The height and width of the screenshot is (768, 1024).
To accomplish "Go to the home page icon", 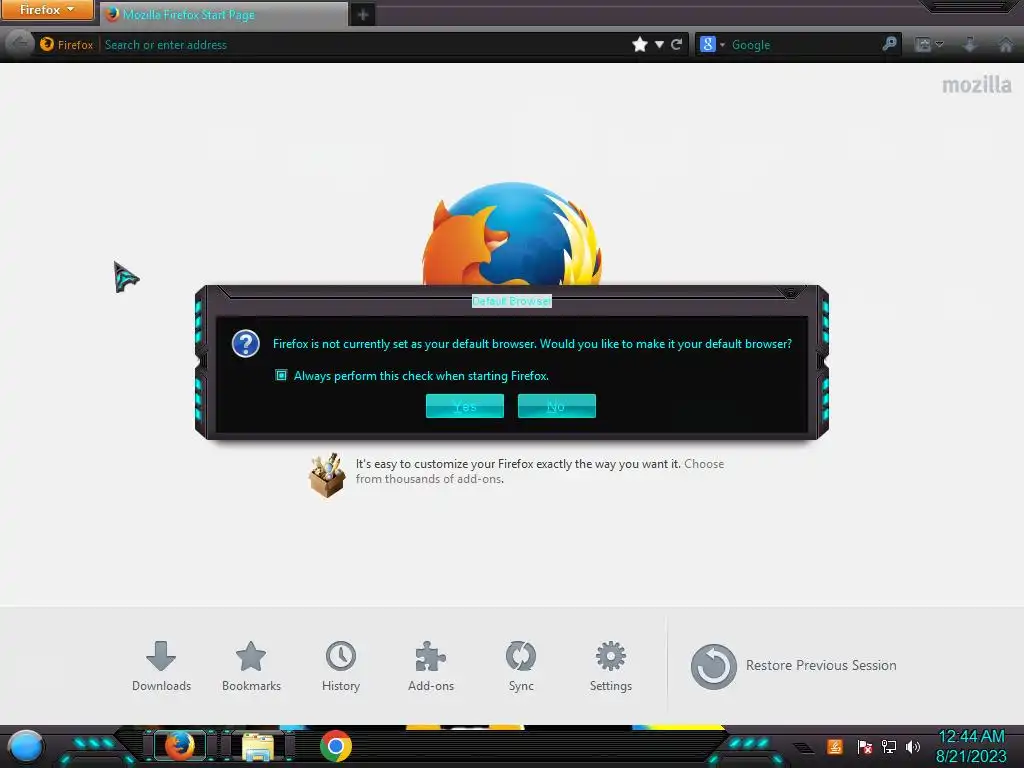I will pos(1006,44).
